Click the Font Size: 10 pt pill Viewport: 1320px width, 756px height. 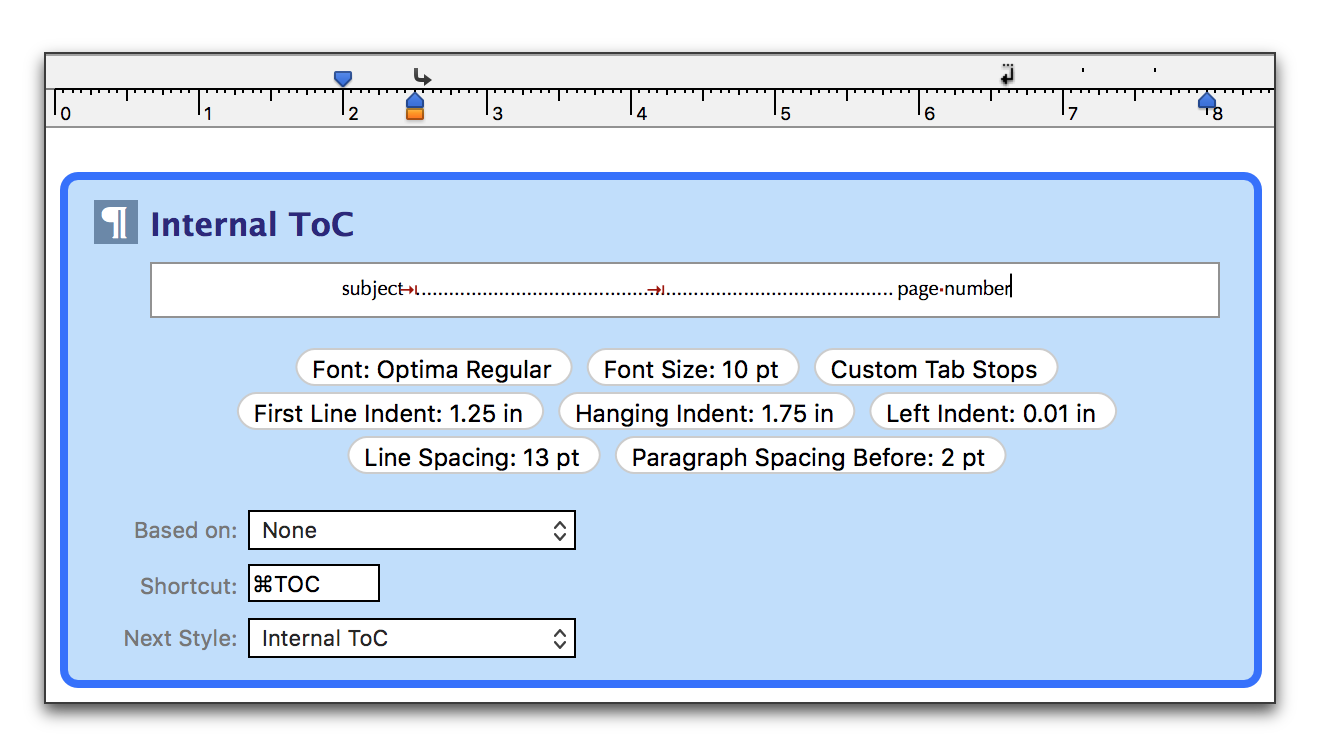[x=692, y=369]
